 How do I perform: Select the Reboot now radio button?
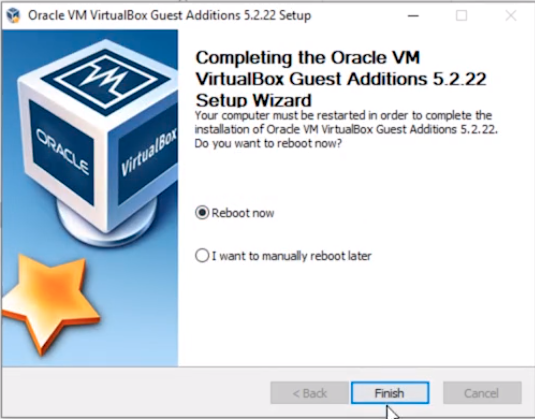(202, 213)
